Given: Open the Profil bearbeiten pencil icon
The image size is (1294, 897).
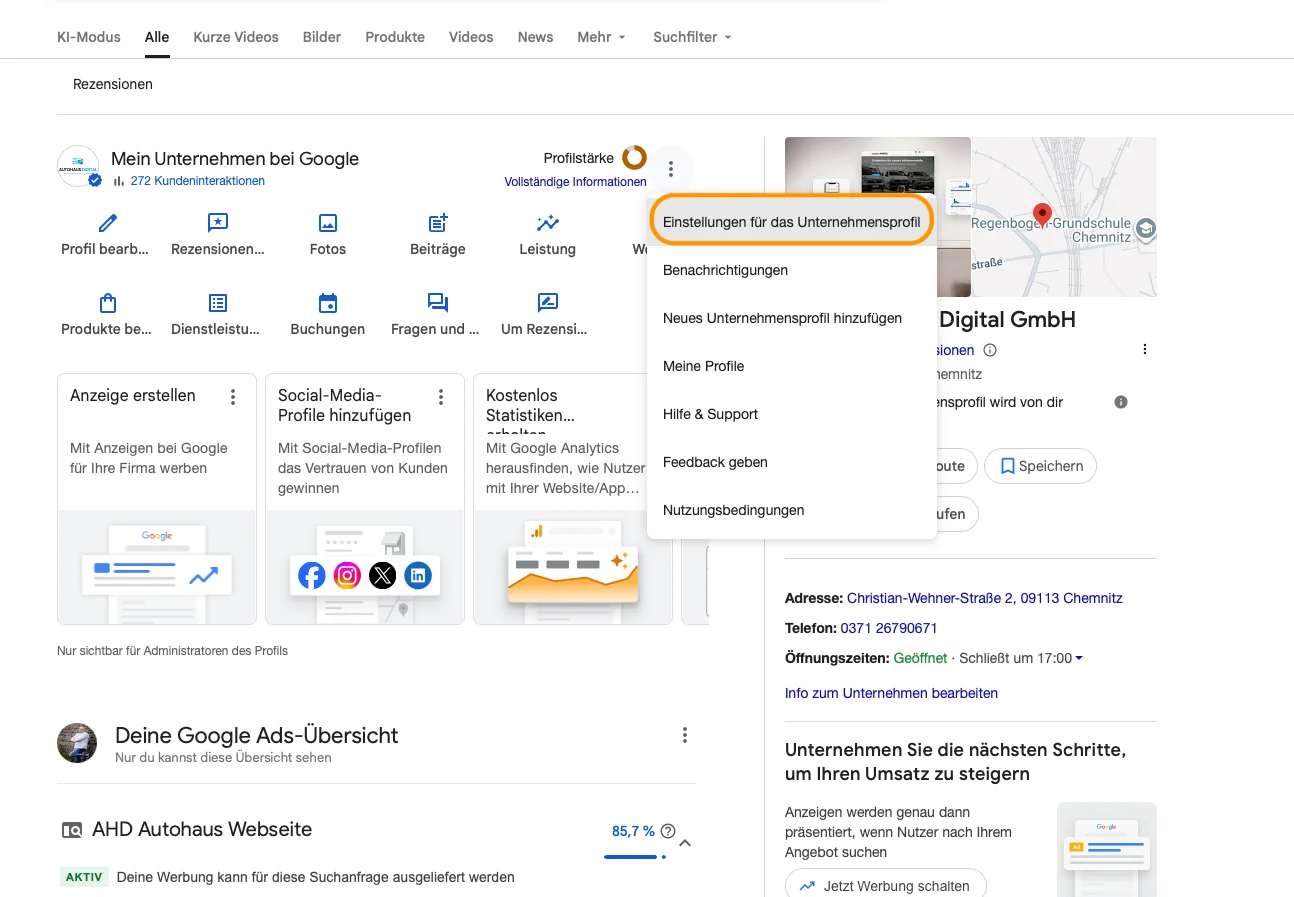Looking at the screenshot, I should [x=105, y=222].
